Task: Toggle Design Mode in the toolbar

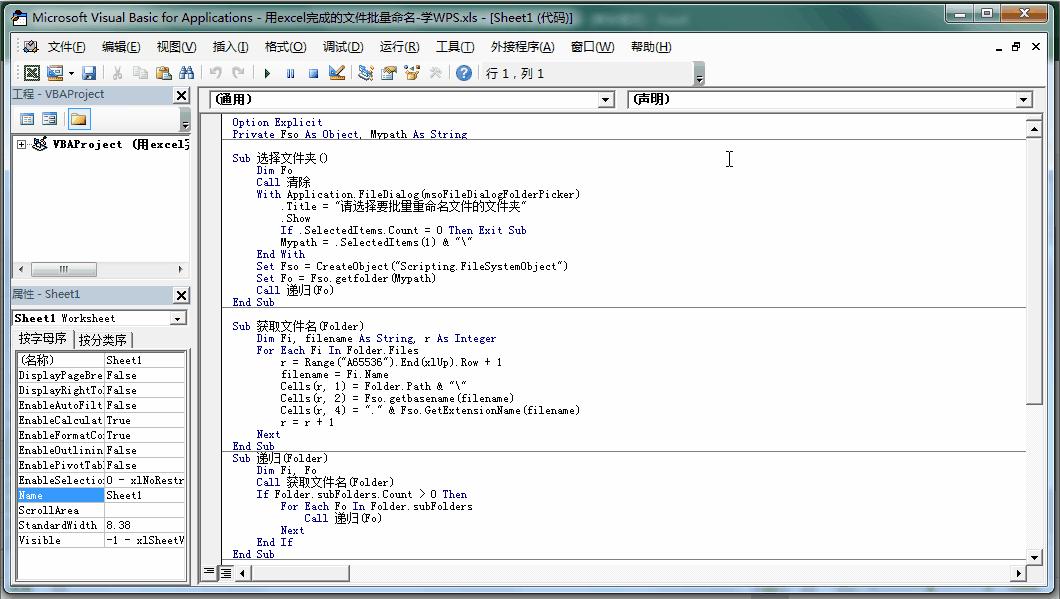Action: point(337,73)
